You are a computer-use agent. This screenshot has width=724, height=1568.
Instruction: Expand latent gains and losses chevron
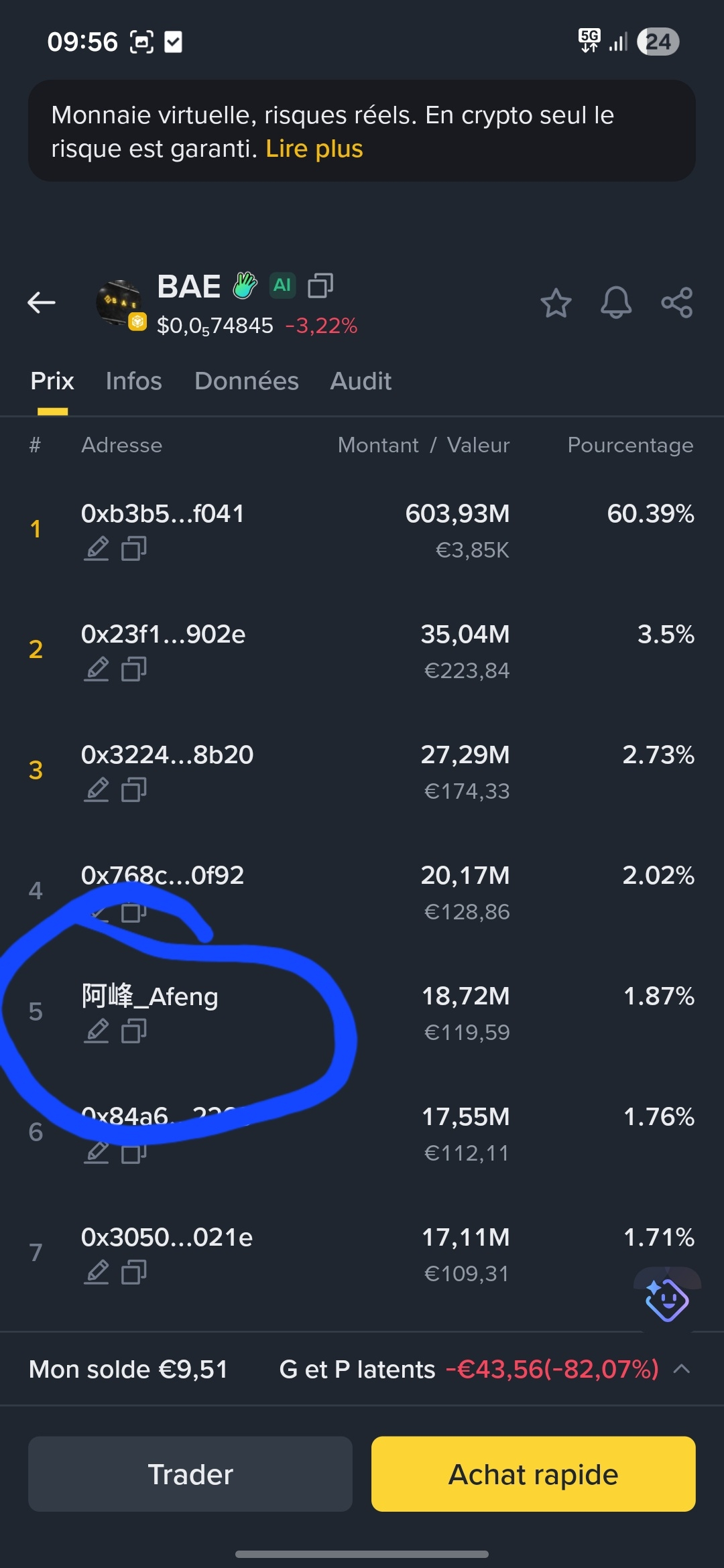click(682, 1368)
